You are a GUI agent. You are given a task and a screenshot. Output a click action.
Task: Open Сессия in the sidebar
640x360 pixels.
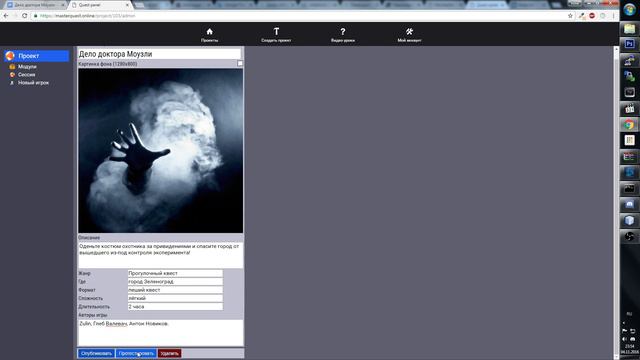click(27, 75)
